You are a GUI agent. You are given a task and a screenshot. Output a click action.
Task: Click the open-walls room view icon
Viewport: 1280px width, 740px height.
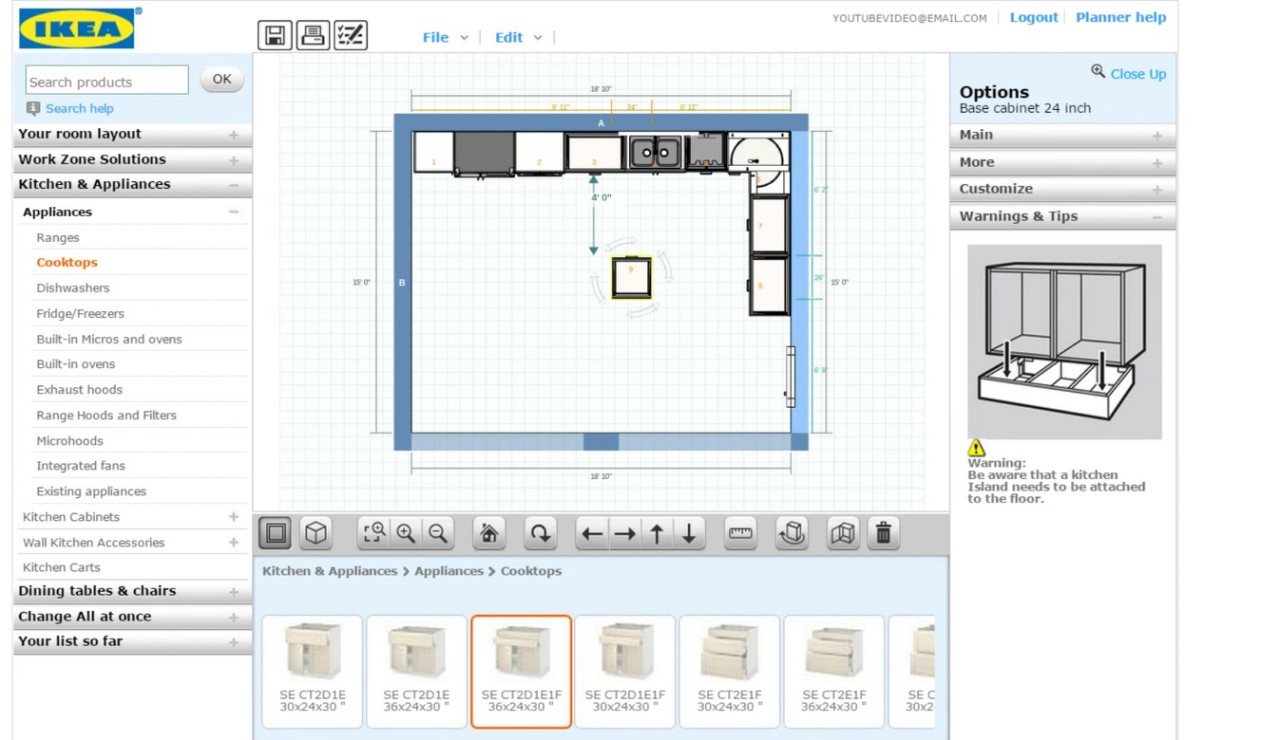[843, 533]
